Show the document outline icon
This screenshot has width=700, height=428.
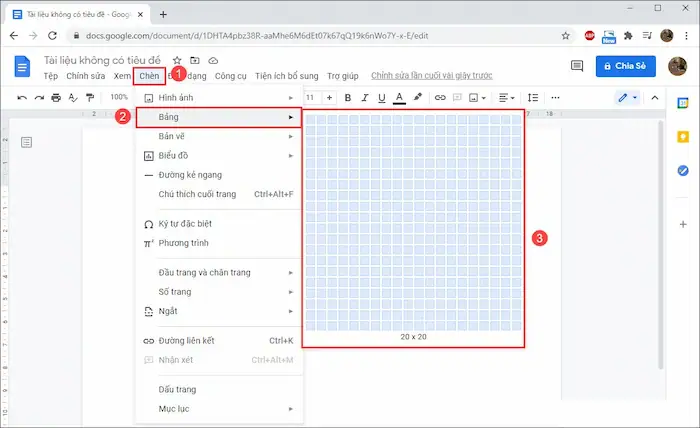point(26,143)
